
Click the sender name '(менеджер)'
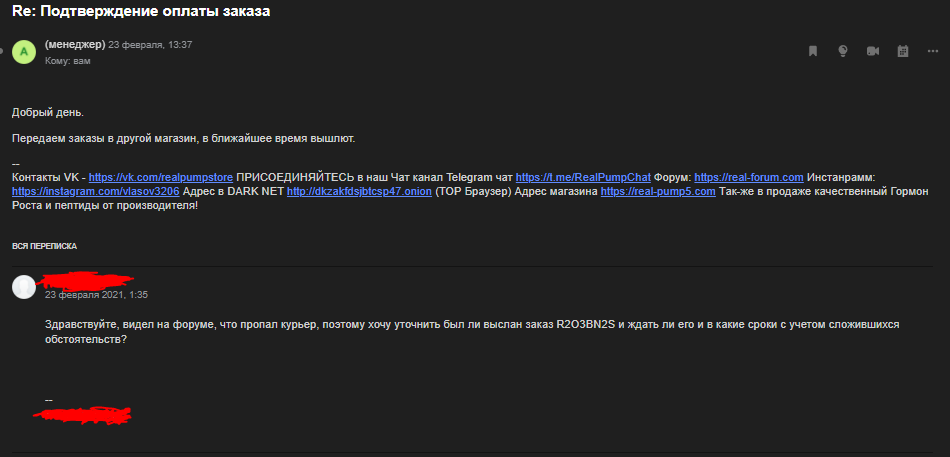(x=75, y=44)
